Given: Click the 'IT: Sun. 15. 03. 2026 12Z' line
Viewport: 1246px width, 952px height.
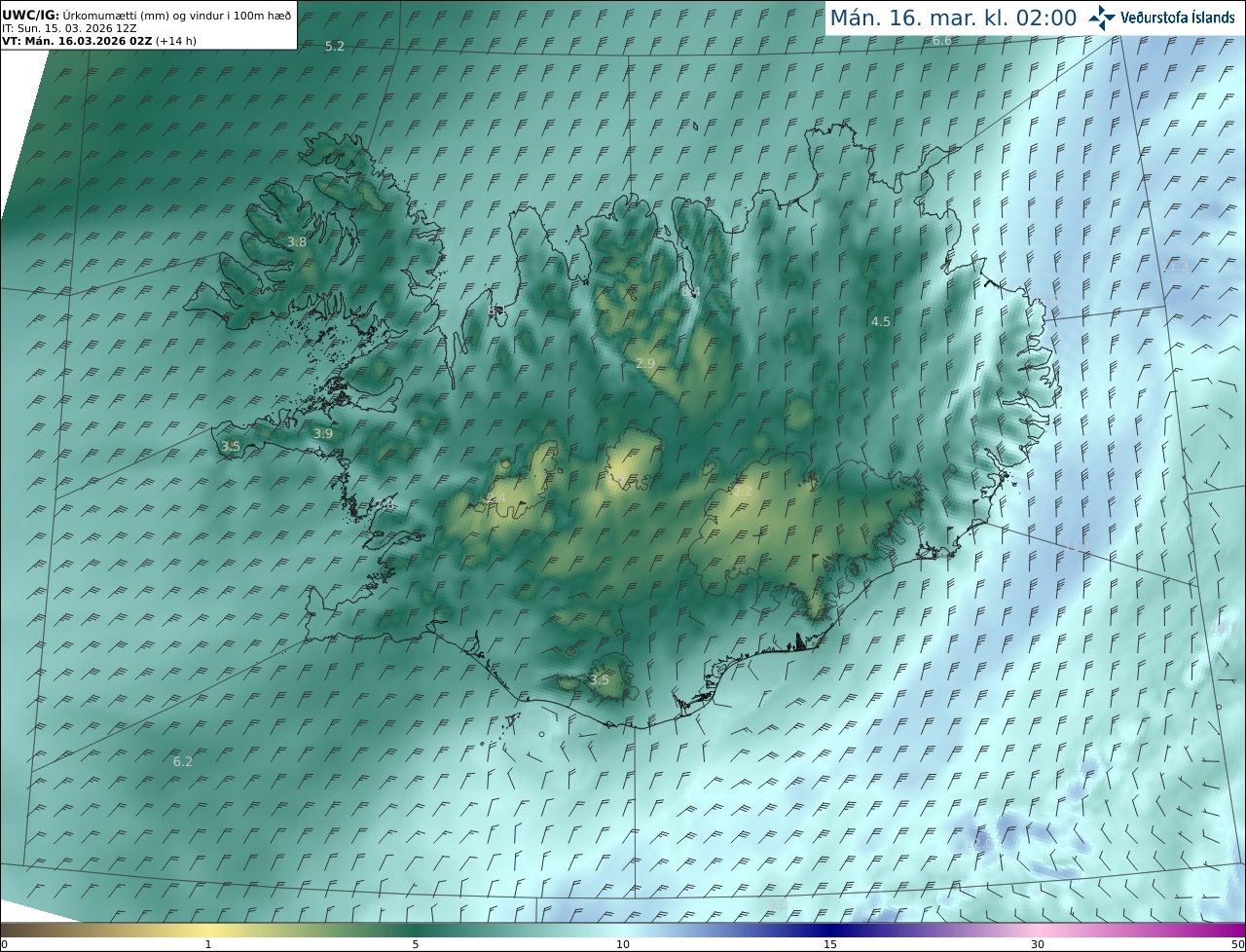Looking at the screenshot, I should pos(69,28).
